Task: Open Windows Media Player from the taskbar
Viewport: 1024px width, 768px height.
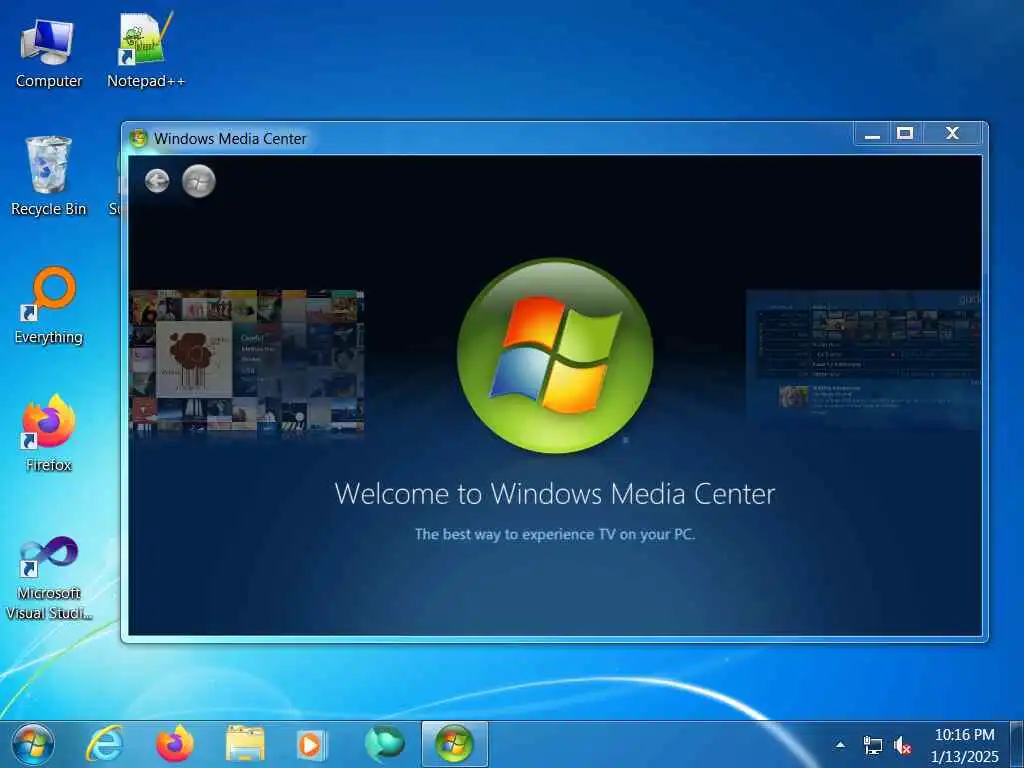Action: (x=312, y=744)
